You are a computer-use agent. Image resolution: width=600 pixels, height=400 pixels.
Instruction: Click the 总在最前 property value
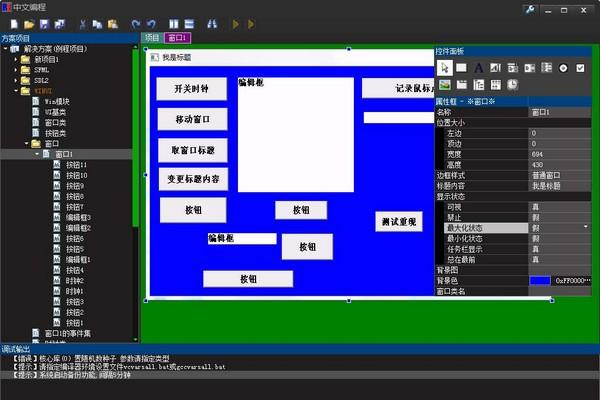pyautogui.click(x=559, y=260)
